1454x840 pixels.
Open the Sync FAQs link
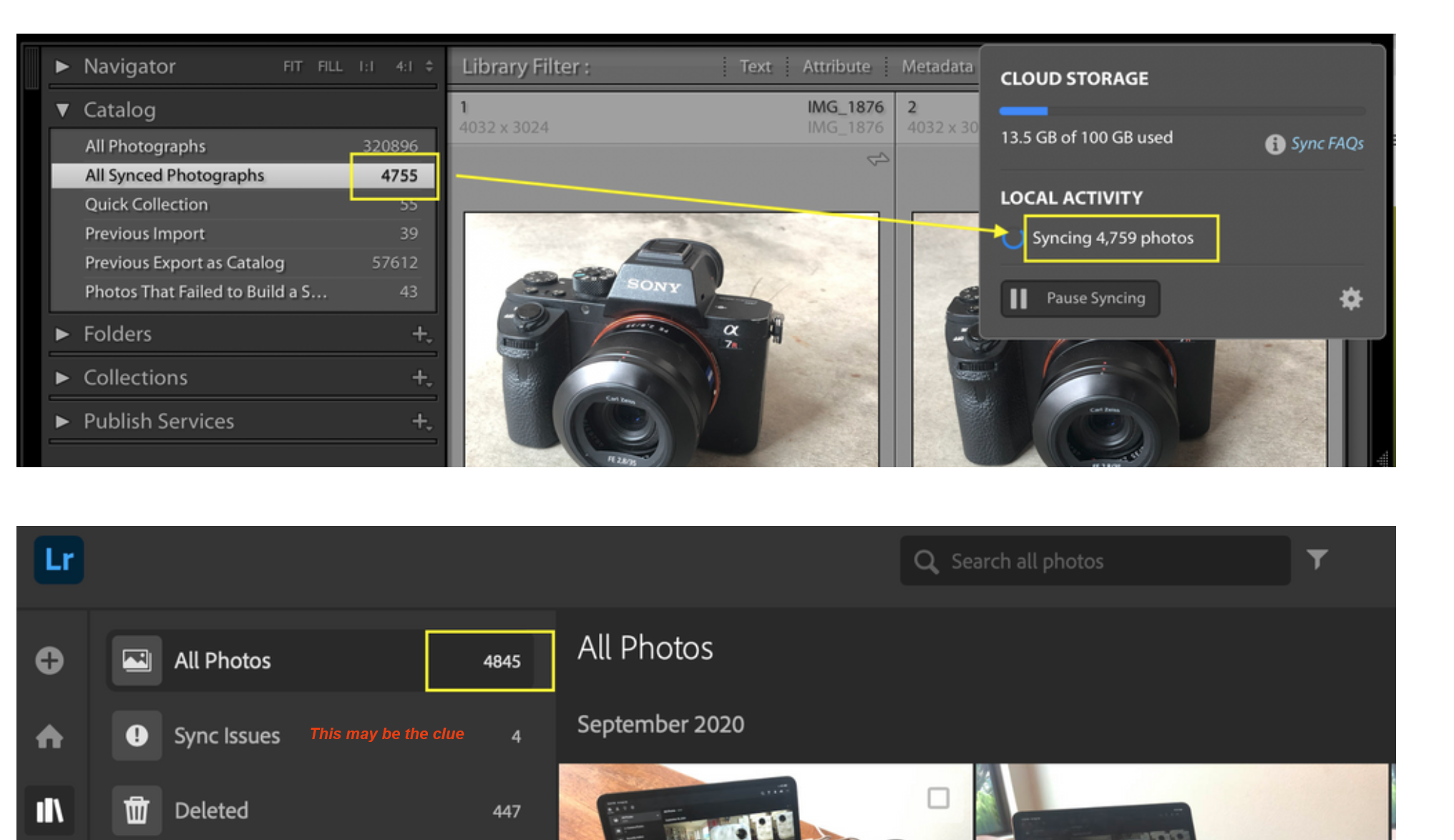pos(1326,143)
